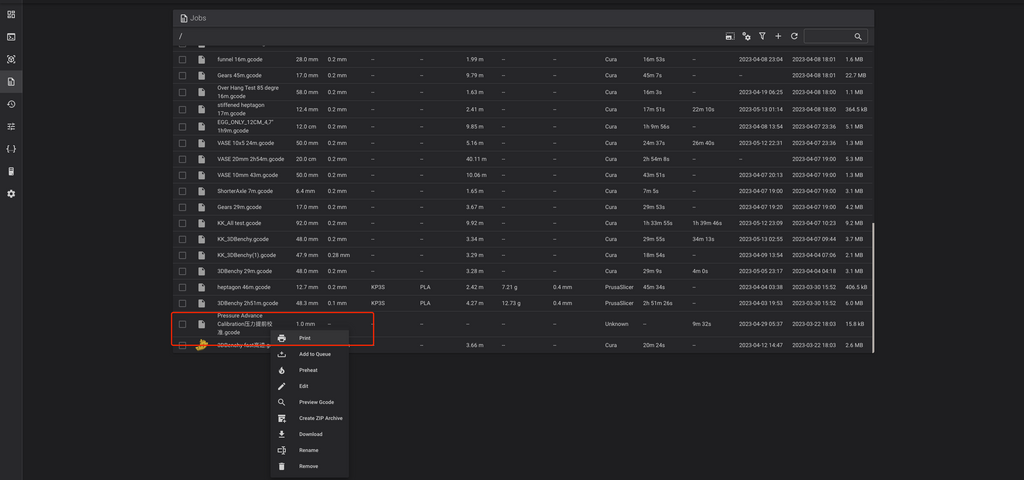The image size is (1024, 480).
Task: Click the 22.7 MB size cell
Action: click(855, 75)
